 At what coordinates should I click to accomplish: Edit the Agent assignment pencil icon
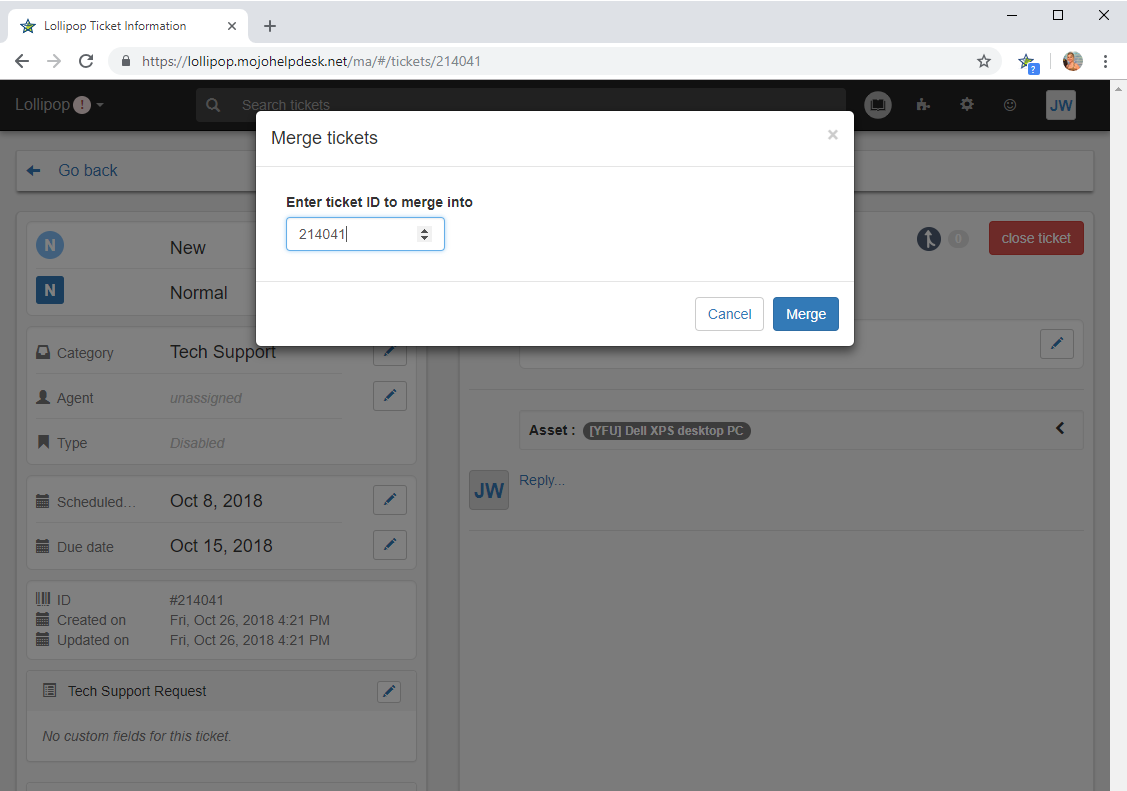tap(389, 396)
